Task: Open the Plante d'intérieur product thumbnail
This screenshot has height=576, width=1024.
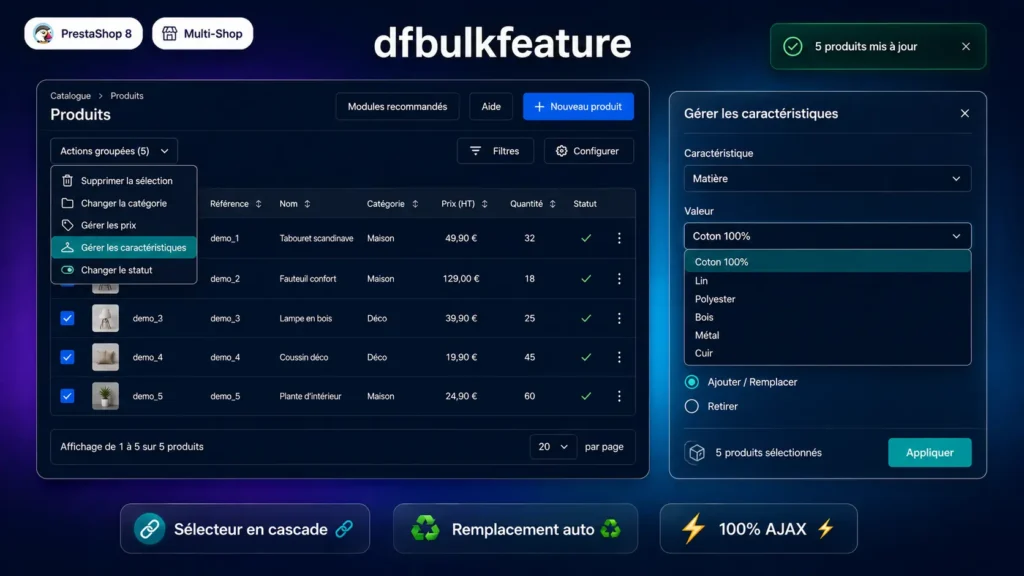Action: (105, 396)
